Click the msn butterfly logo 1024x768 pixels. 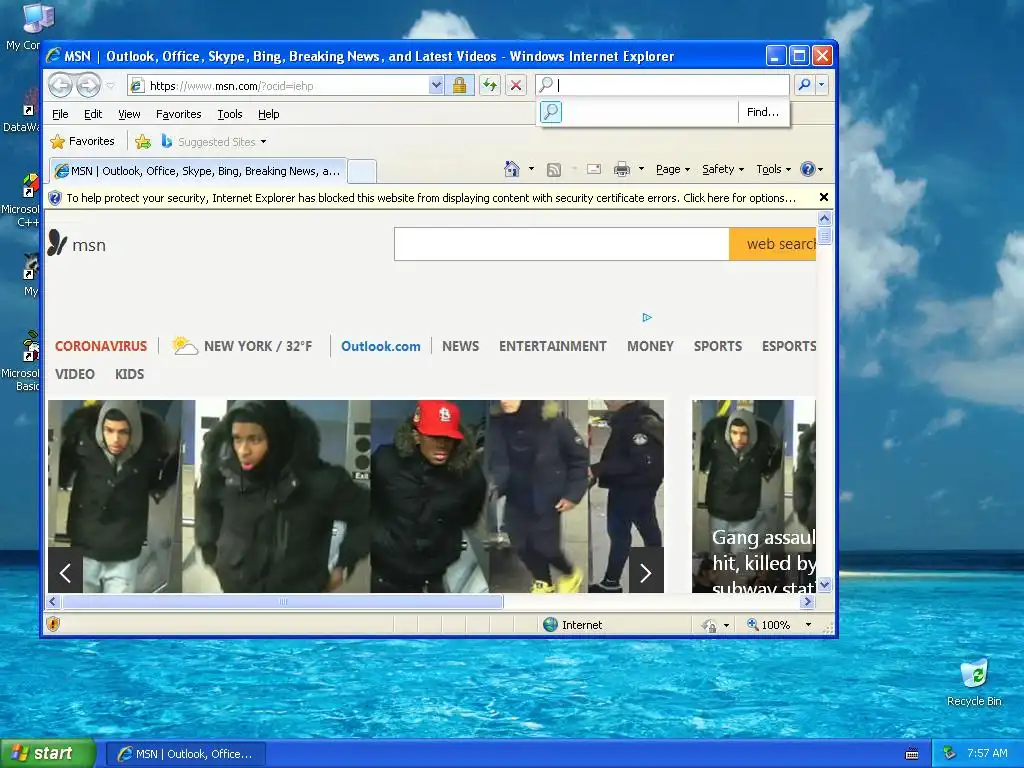57,243
